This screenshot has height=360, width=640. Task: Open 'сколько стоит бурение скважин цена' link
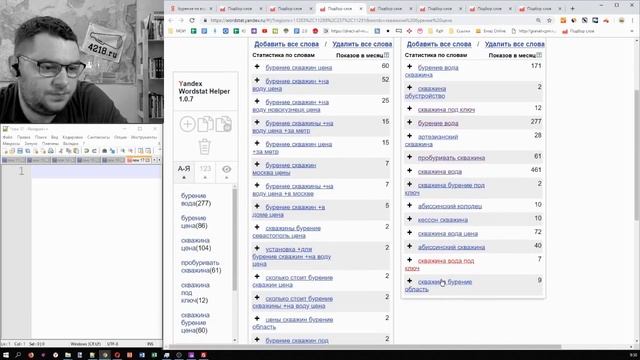[x=293, y=281]
